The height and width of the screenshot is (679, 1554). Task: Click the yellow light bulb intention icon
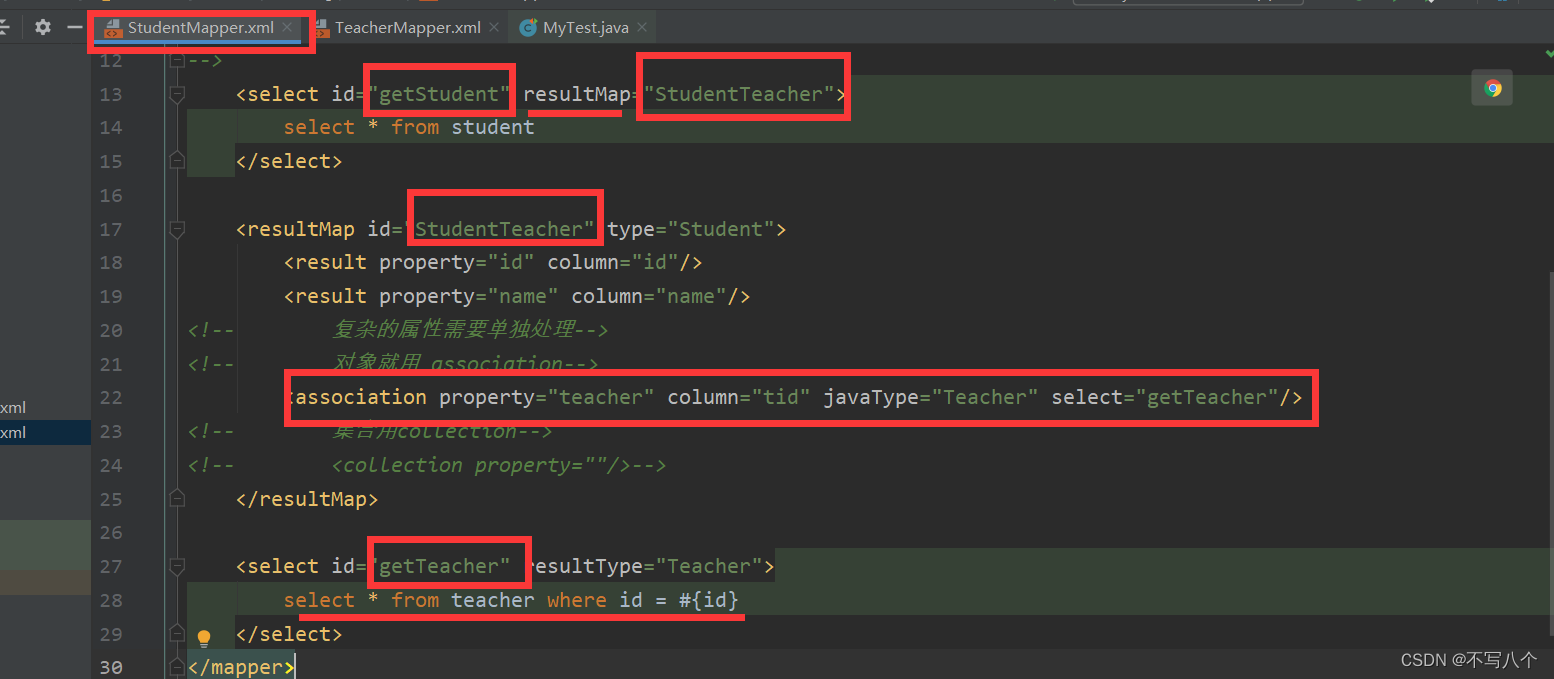pos(204,637)
